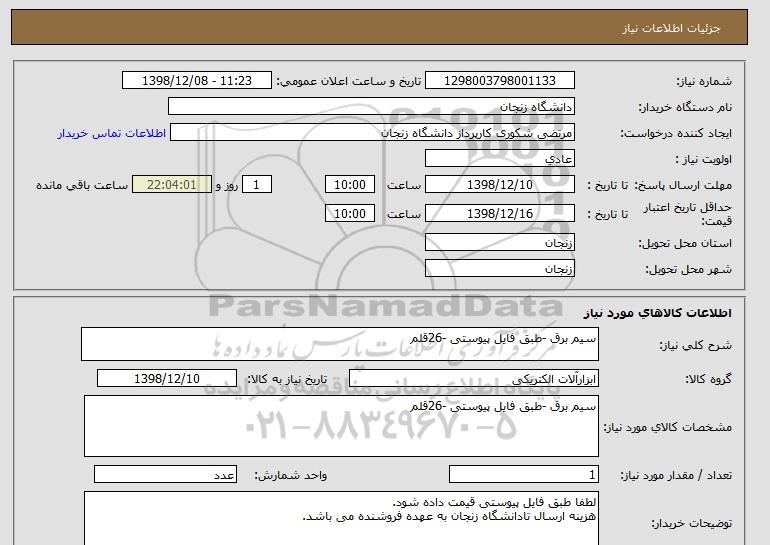Click the goods group field ابزارآلات الکتریکی
The width and height of the screenshot is (770, 545).
pyautogui.click(x=473, y=379)
